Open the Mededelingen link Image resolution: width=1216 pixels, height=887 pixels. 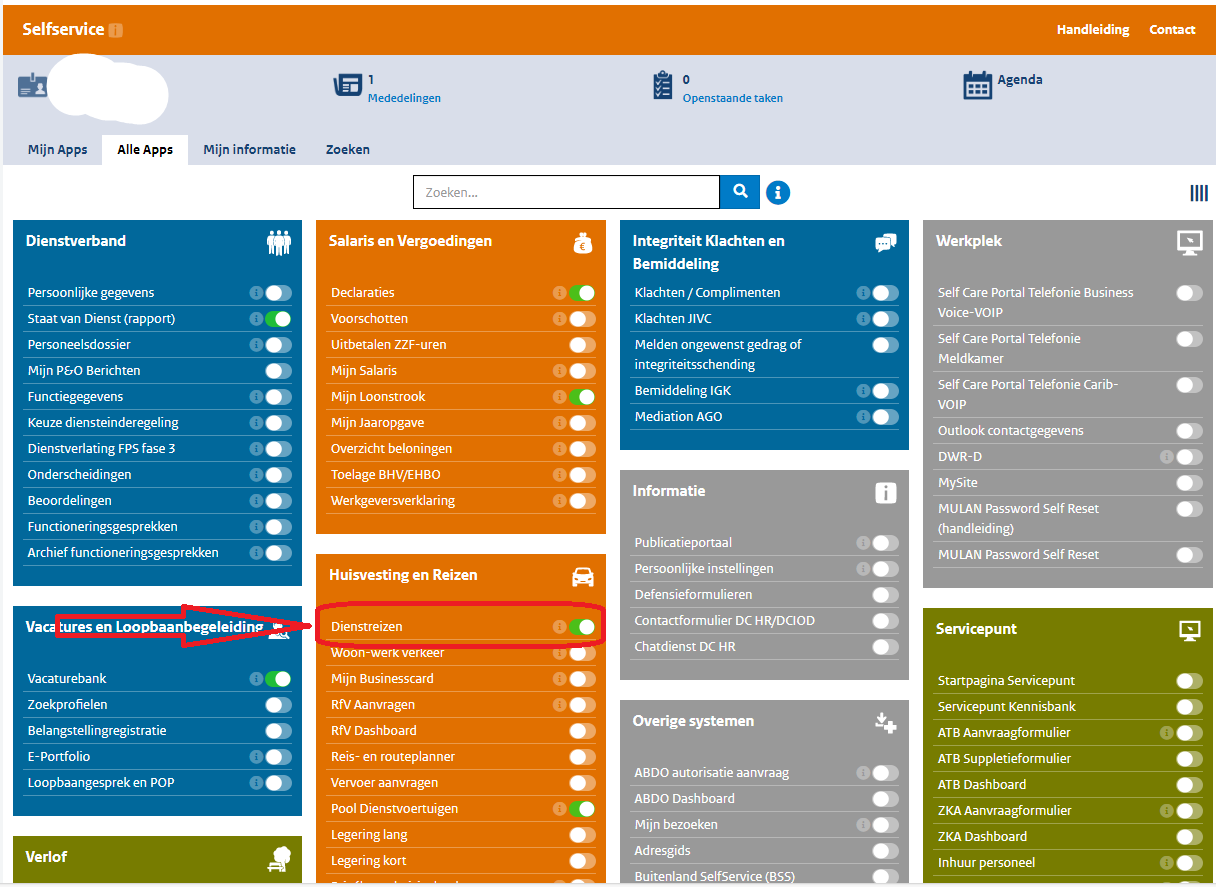(x=404, y=98)
